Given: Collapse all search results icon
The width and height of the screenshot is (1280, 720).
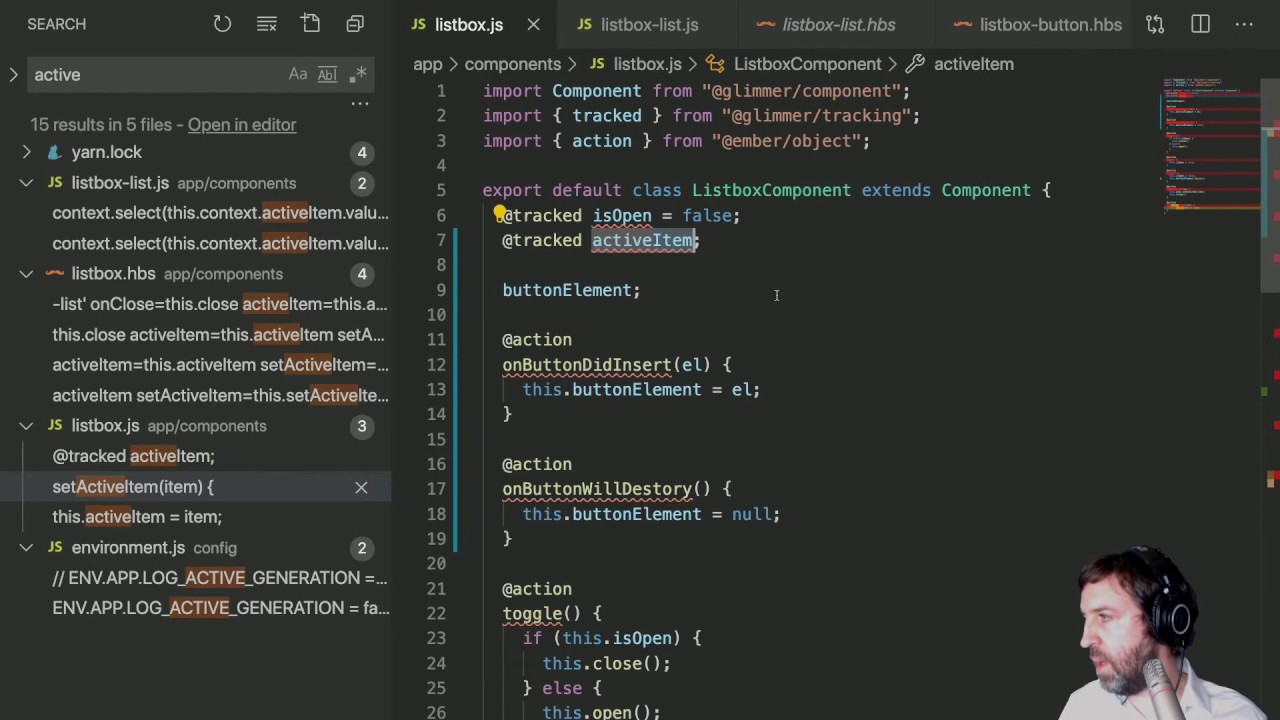Looking at the screenshot, I should tap(355, 24).
